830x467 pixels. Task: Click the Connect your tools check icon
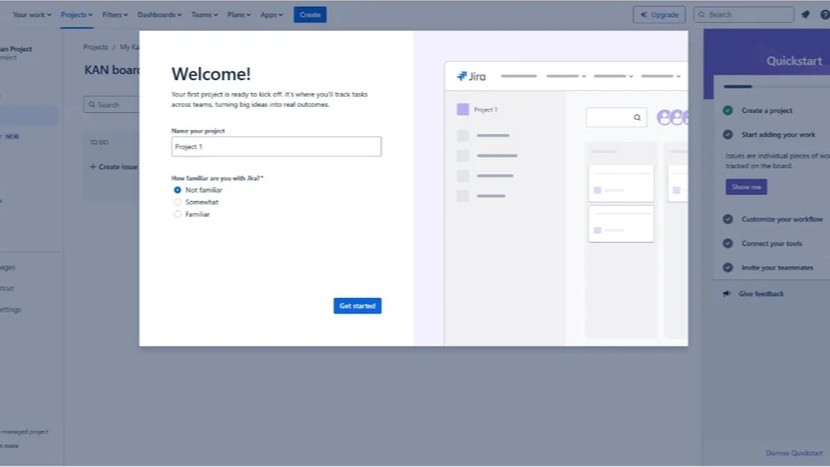[x=728, y=244]
